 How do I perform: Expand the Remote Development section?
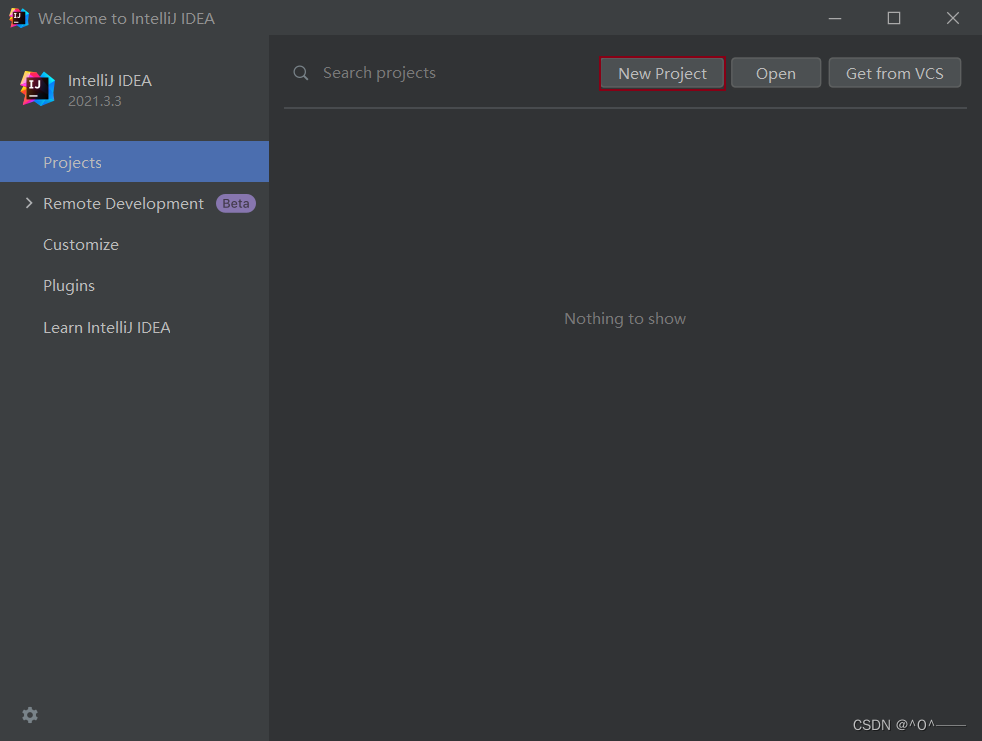coord(28,203)
